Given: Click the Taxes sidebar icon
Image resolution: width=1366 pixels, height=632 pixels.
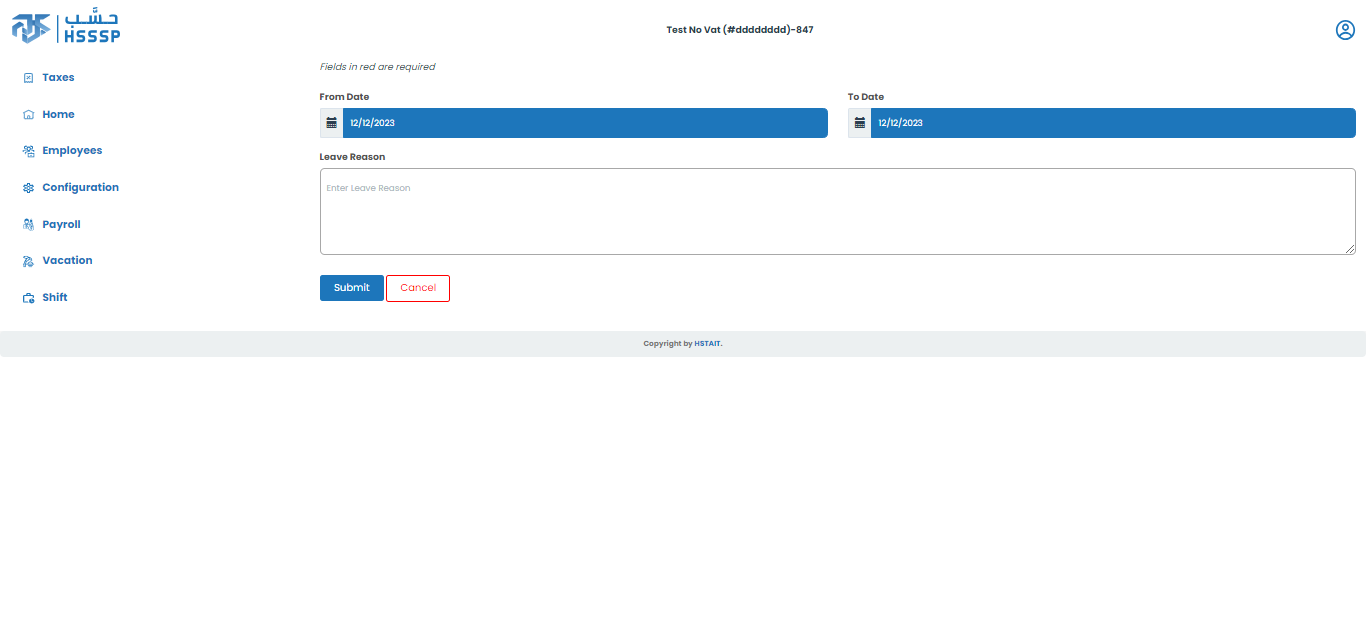Looking at the screenshot, I should (x=29, y=78).
